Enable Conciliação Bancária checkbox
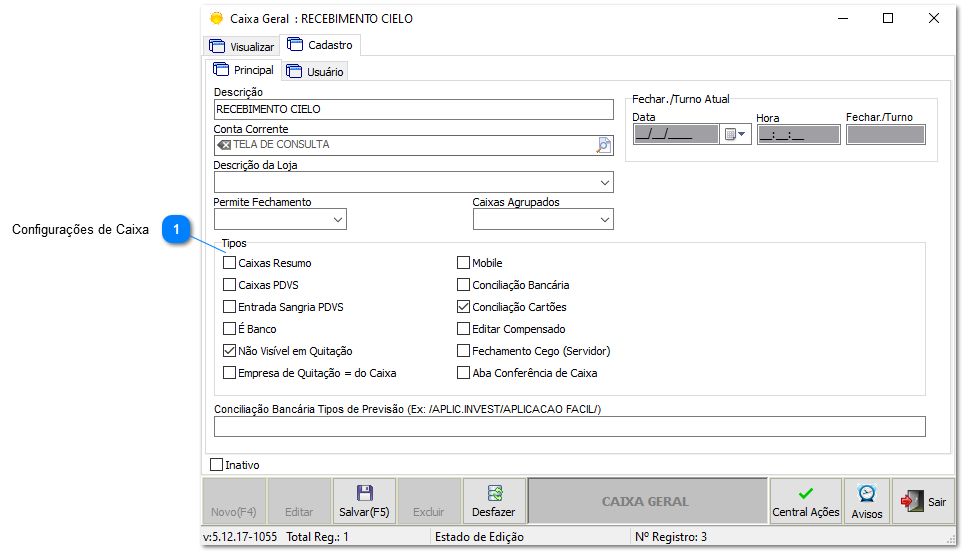The width and height of the screenshot is (965, 554). (463, 285)
